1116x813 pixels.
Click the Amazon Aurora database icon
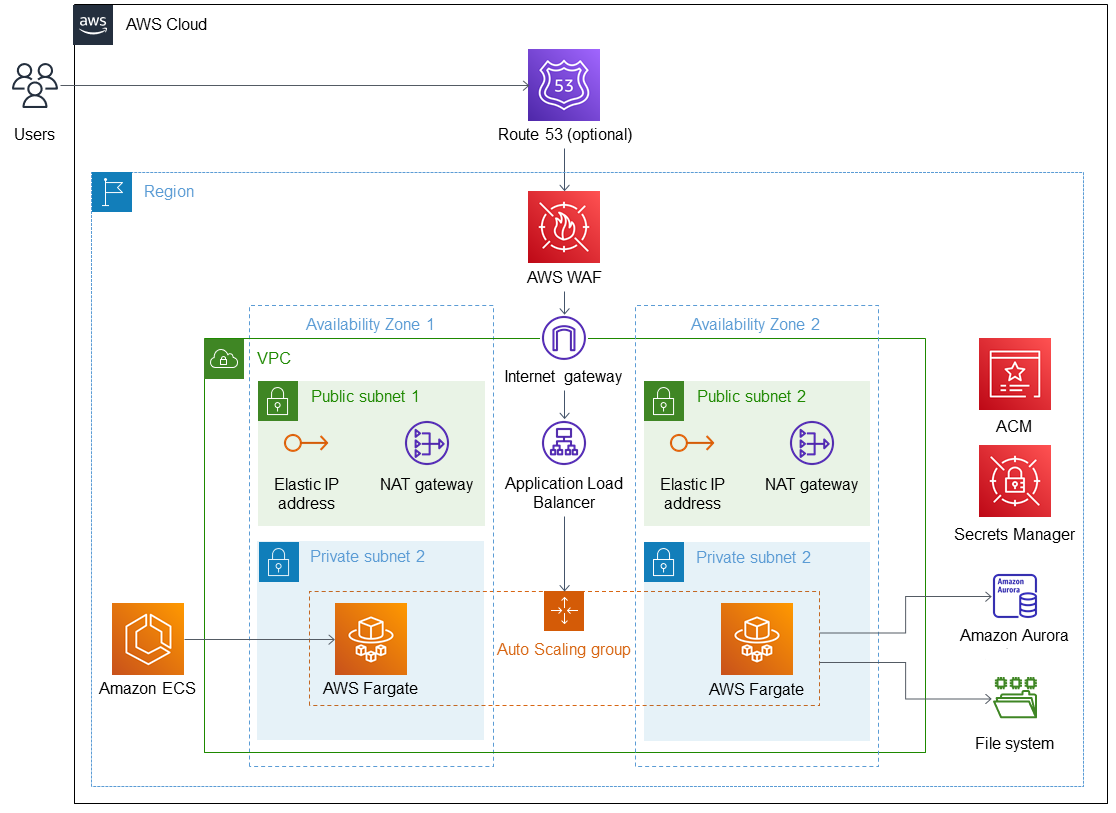point(1015,597)
